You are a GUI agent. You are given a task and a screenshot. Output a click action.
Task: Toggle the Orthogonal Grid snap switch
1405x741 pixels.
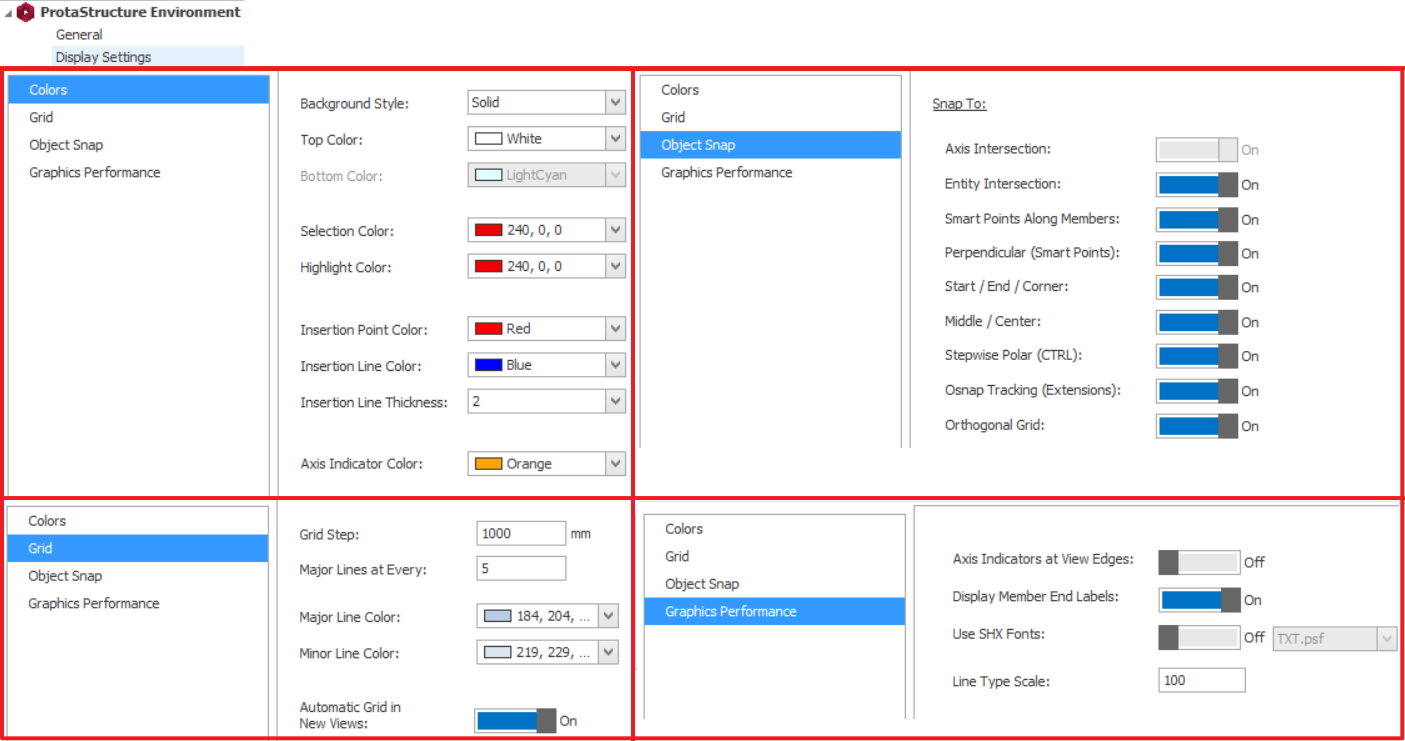coord(1197,426)
